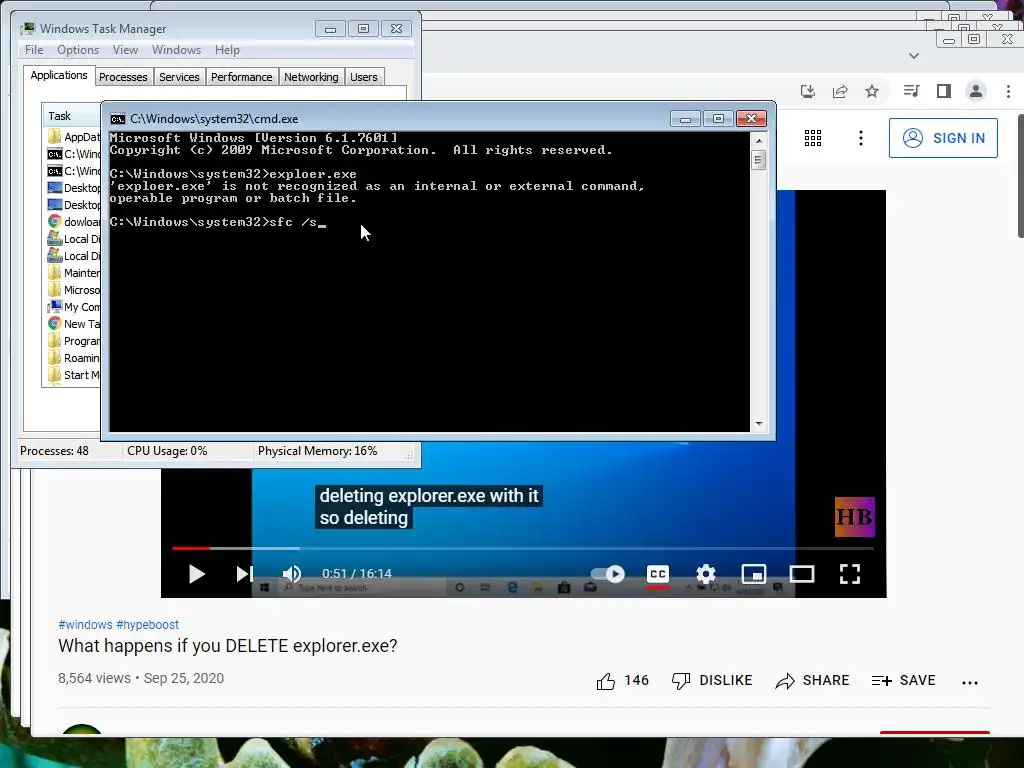Click cmd window scroll down arrow
This screenshot has width=1024, height=768.
pos(759,424)
